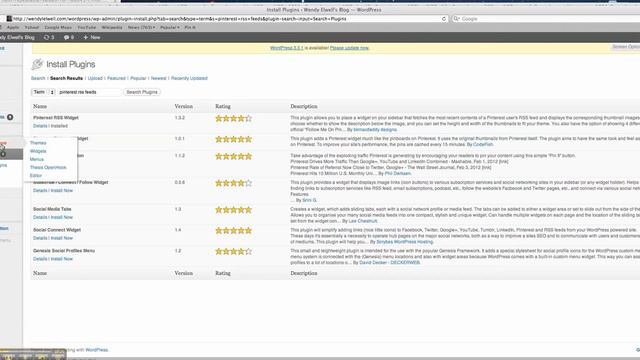The width and height of the screenshot is (640, 360).
Task: Click the Rating column header at top
Action: pos(223,107)
